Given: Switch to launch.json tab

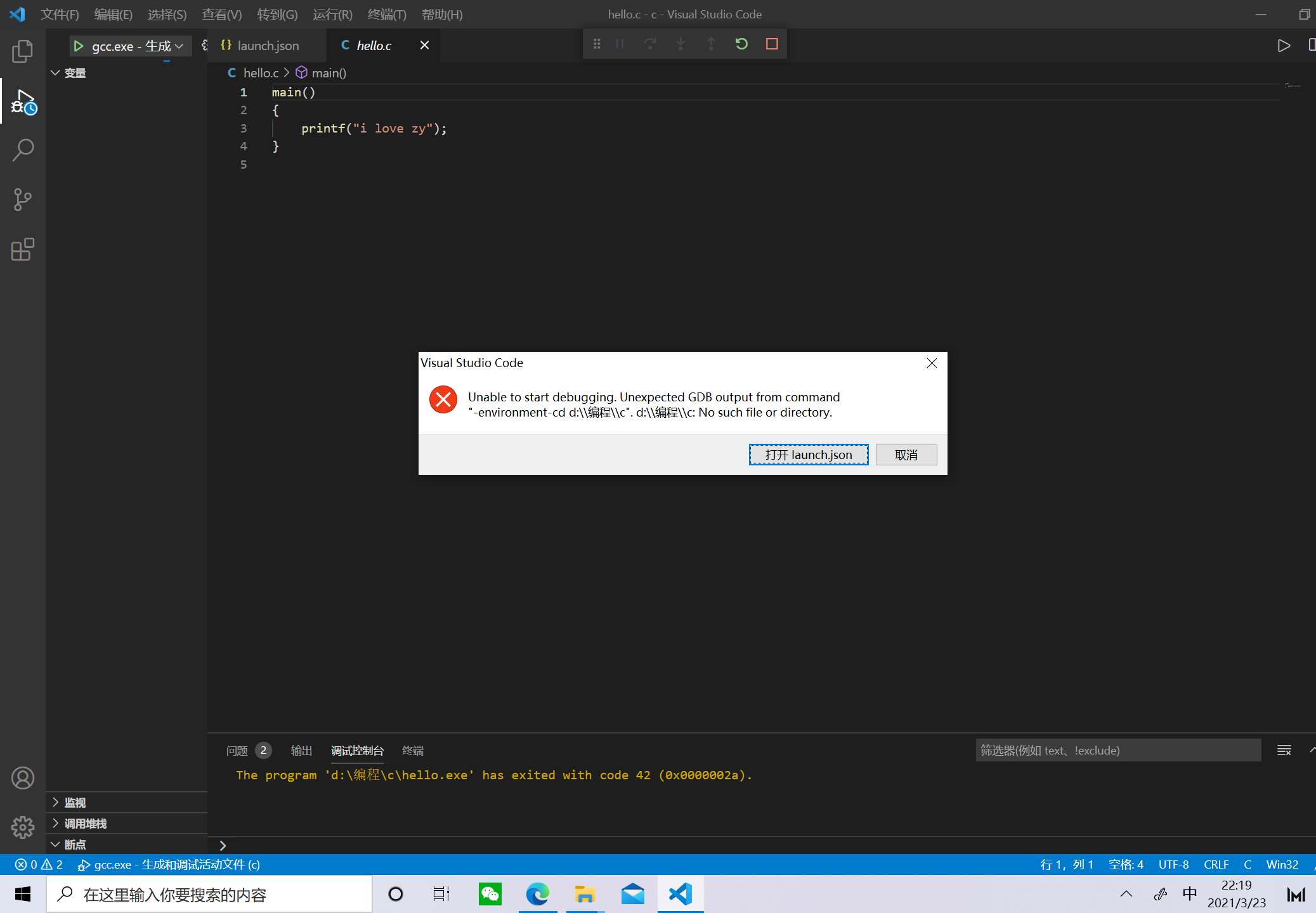Looking at the screenshot, I should coord(266,46).
